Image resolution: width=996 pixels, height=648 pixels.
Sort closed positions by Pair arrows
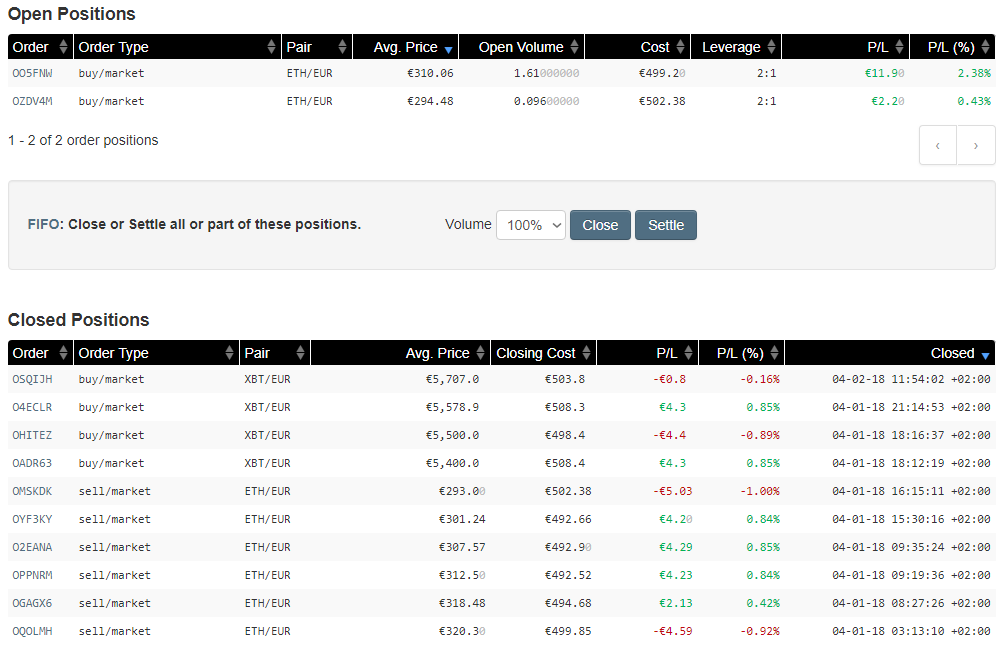click(x=300, y=353)
